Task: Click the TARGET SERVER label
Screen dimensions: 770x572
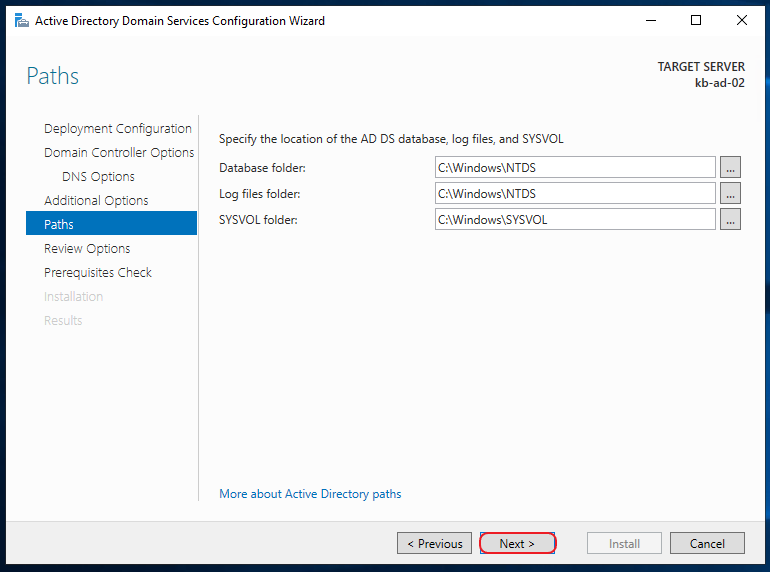Action: (x=701, y=67)
